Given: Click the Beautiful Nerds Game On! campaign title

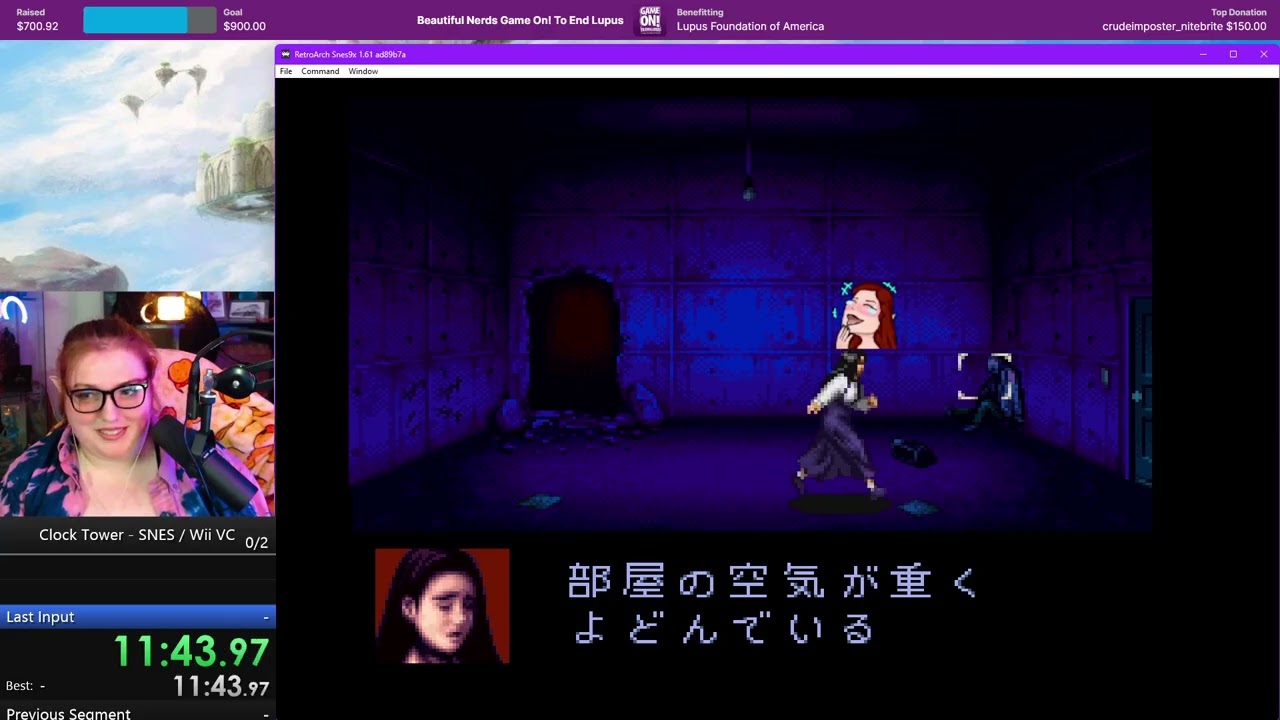Looking at the screenshot, I should point(520,20).
